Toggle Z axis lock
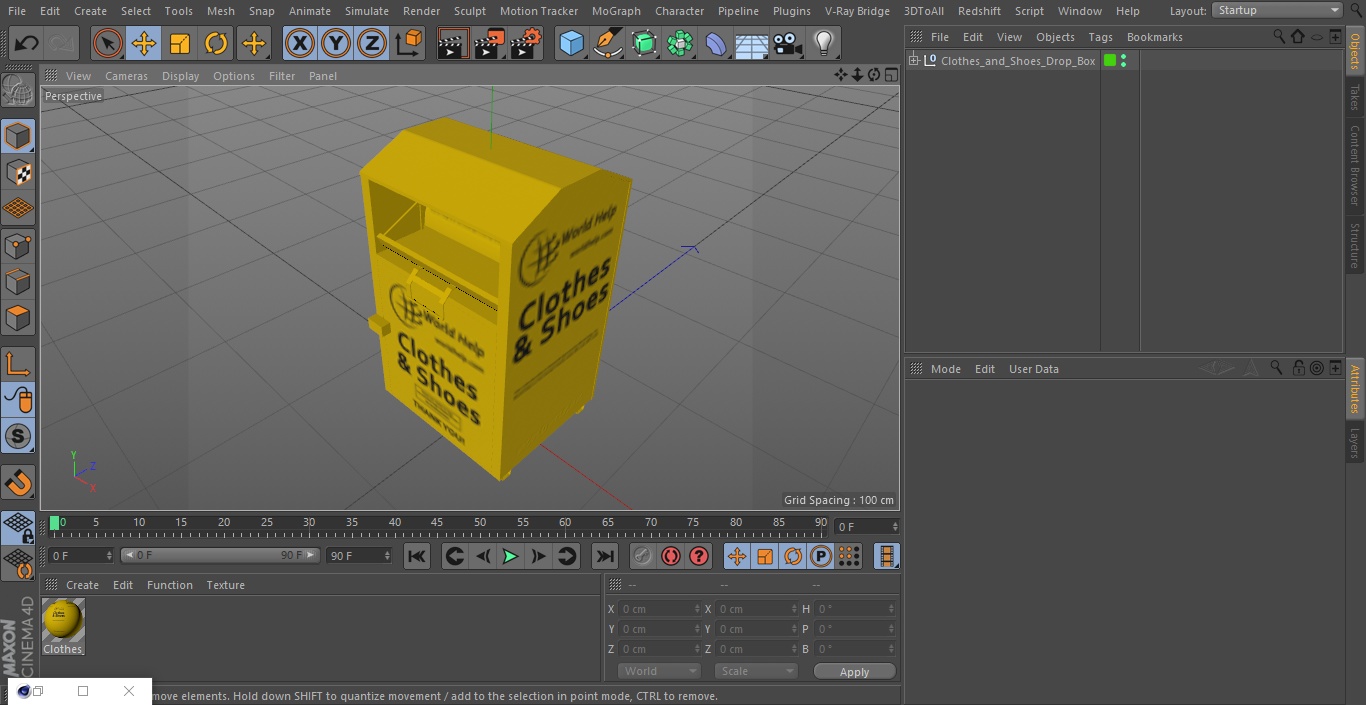 click(x=372, y=43)
